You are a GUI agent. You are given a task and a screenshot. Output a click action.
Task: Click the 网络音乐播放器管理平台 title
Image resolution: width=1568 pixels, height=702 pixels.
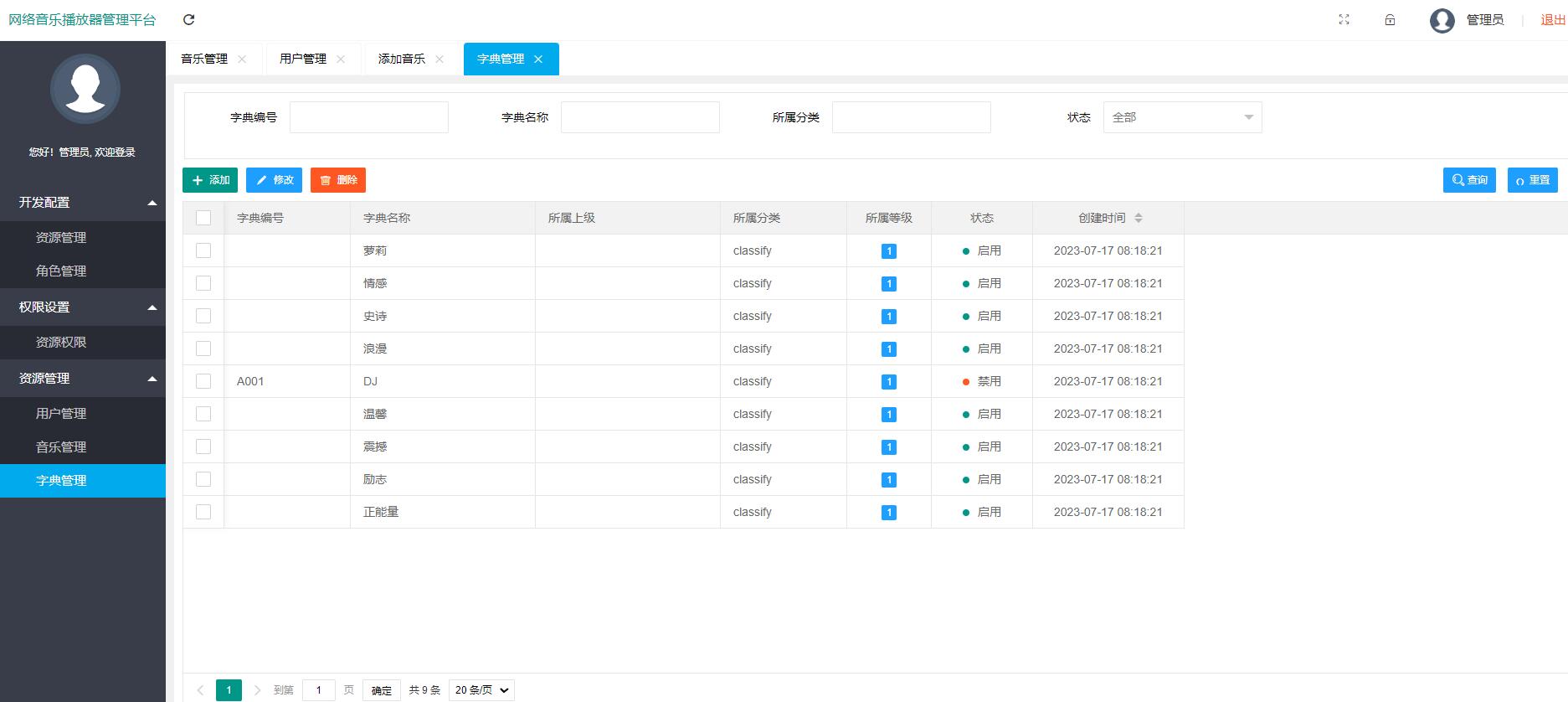(x=82, y=19)
